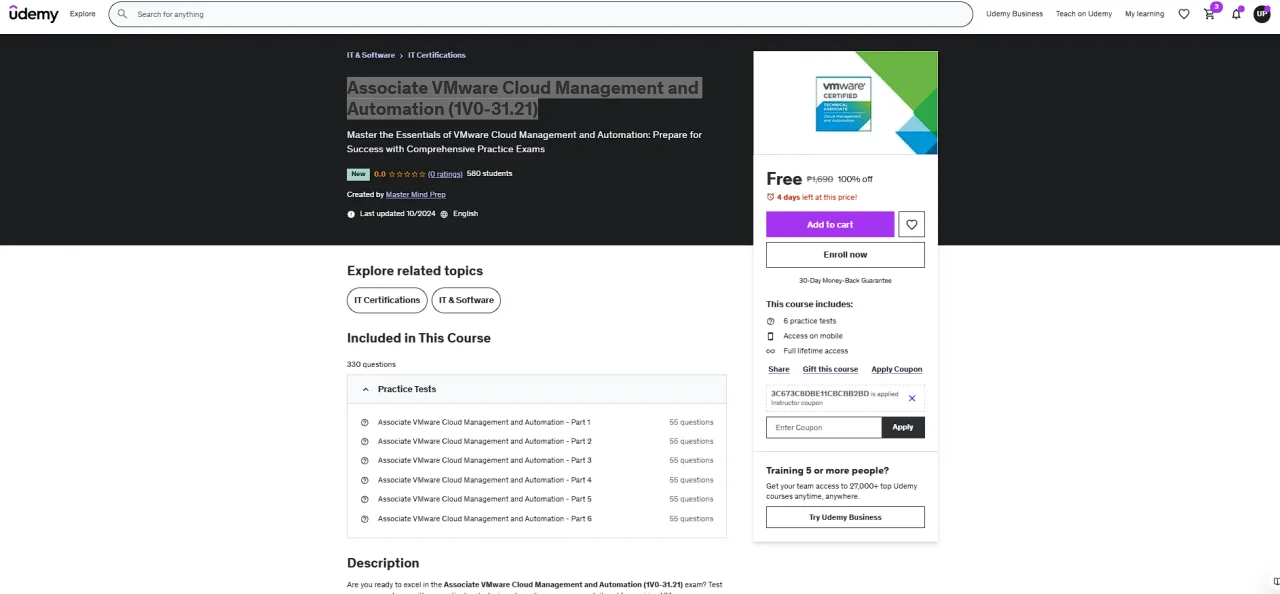Open the Explore menu
This screenshot has height=594, width=1280.
83,14
